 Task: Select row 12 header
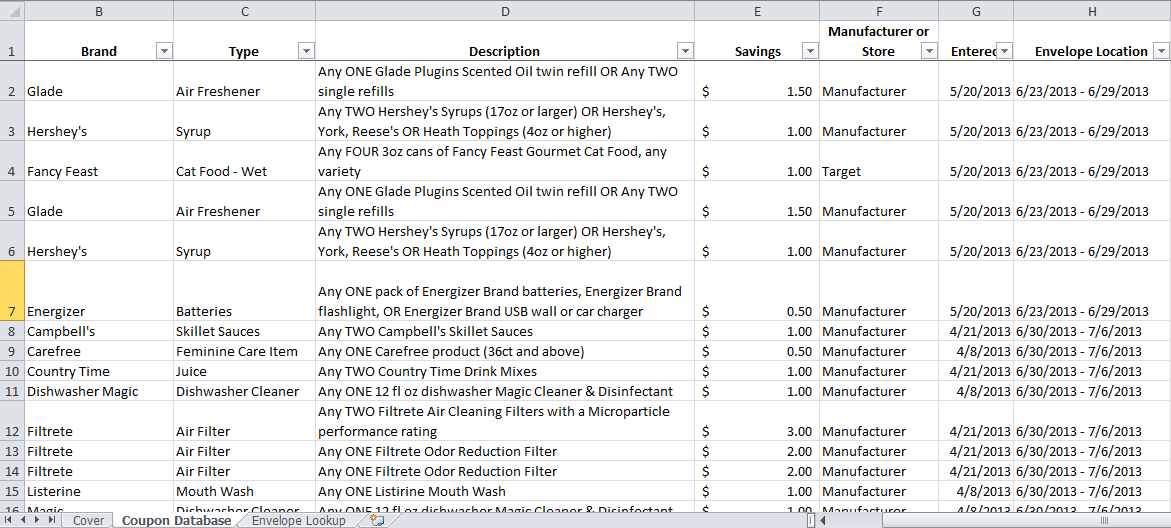point(12,421)
